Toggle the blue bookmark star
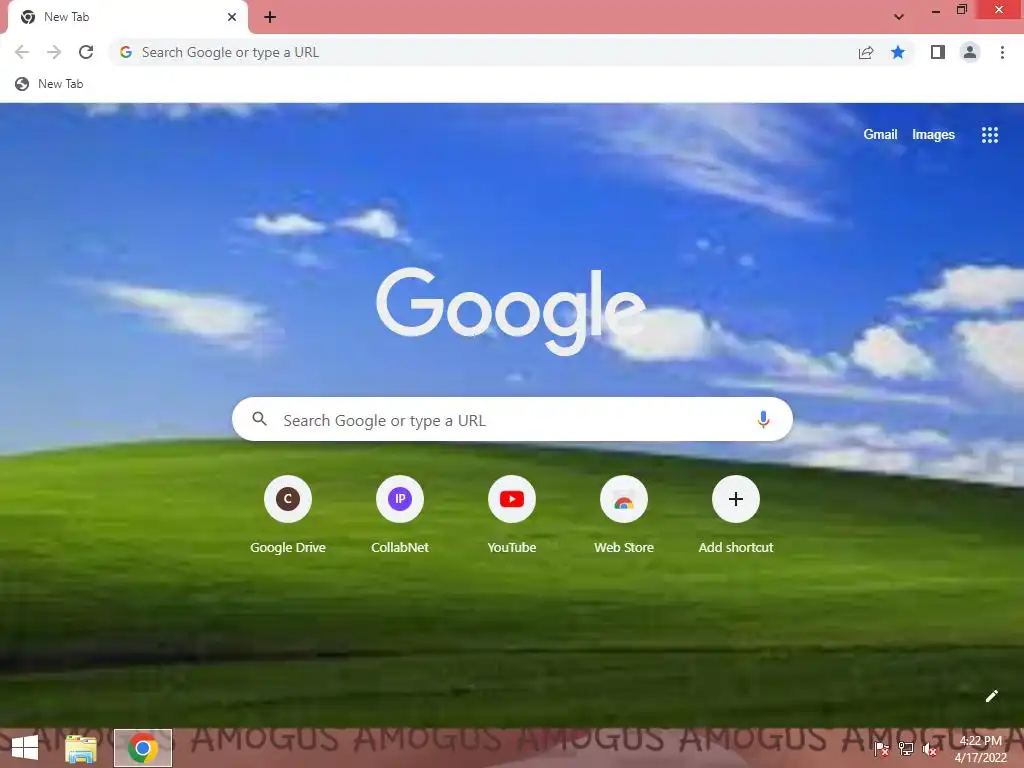 click(898, 52)
